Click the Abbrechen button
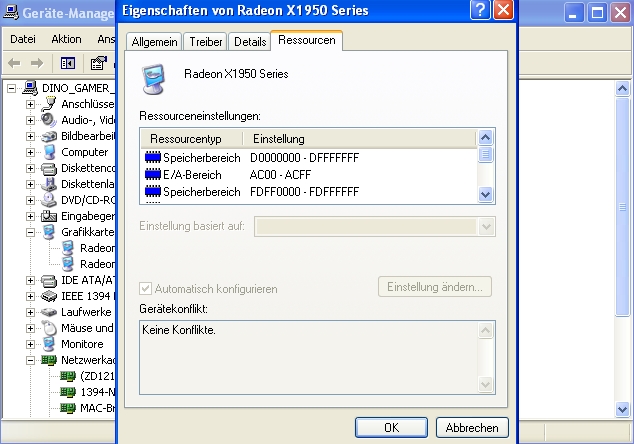 coord(472,427)
